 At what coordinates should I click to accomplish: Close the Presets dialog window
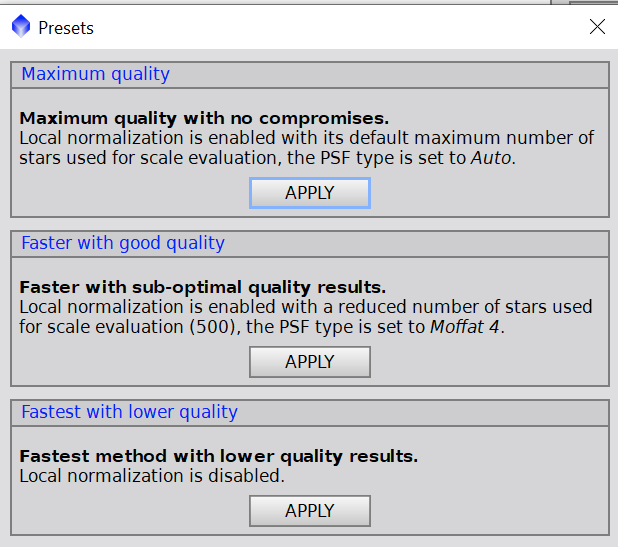597,27
